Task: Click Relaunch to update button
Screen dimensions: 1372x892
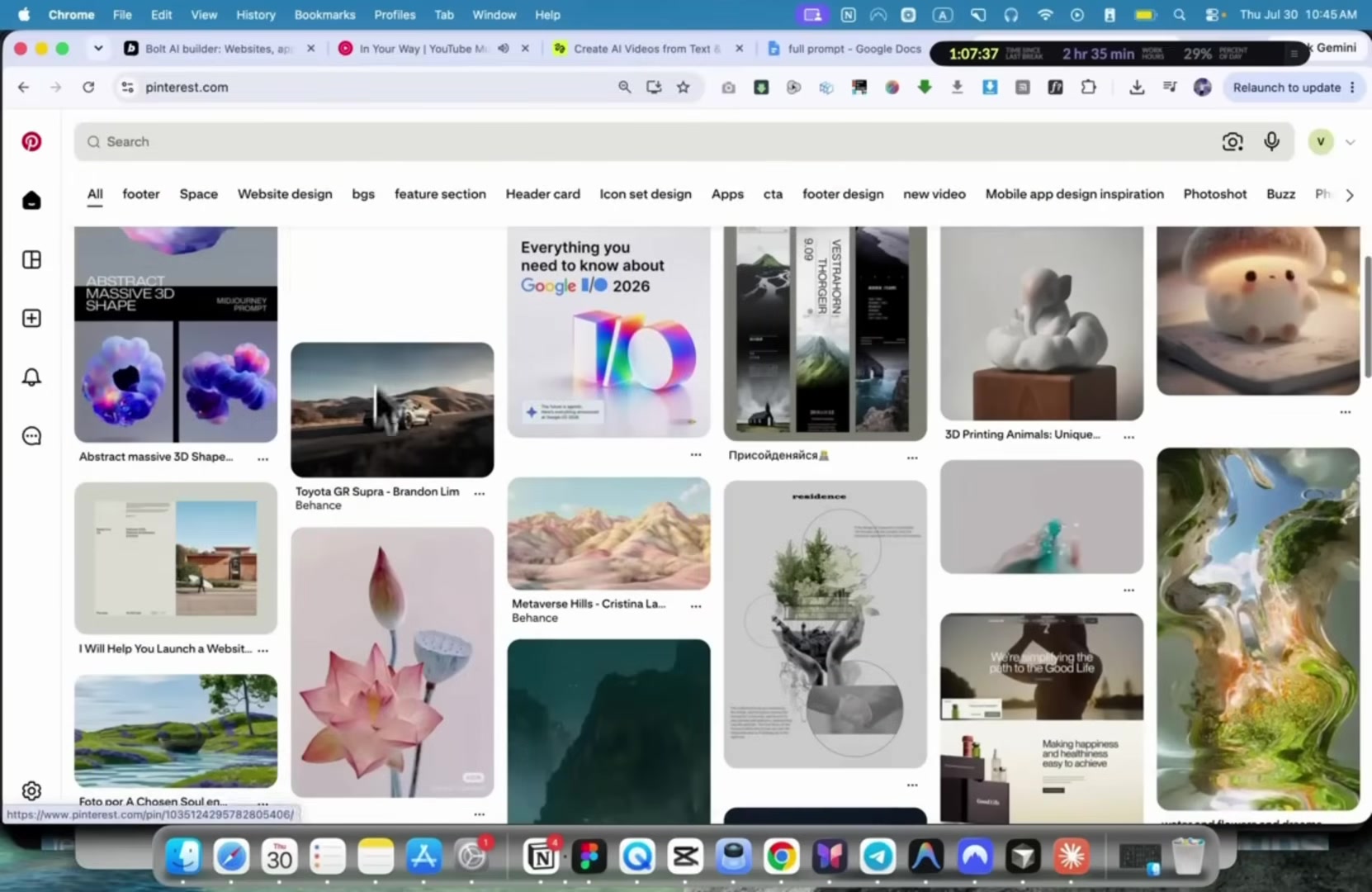Action: (1286, 87)
